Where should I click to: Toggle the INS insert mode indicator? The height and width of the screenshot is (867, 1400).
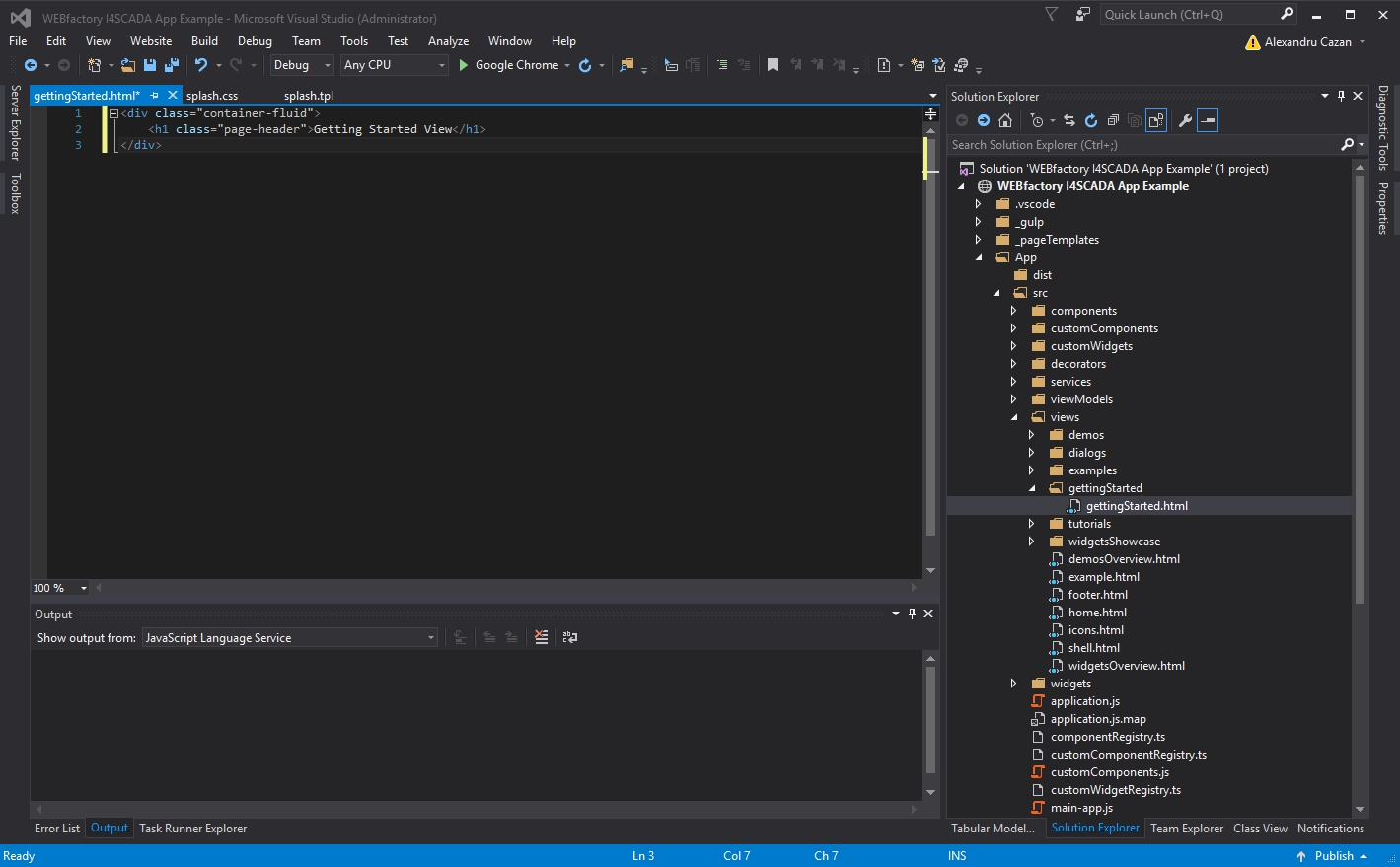[x=957, y=856]
